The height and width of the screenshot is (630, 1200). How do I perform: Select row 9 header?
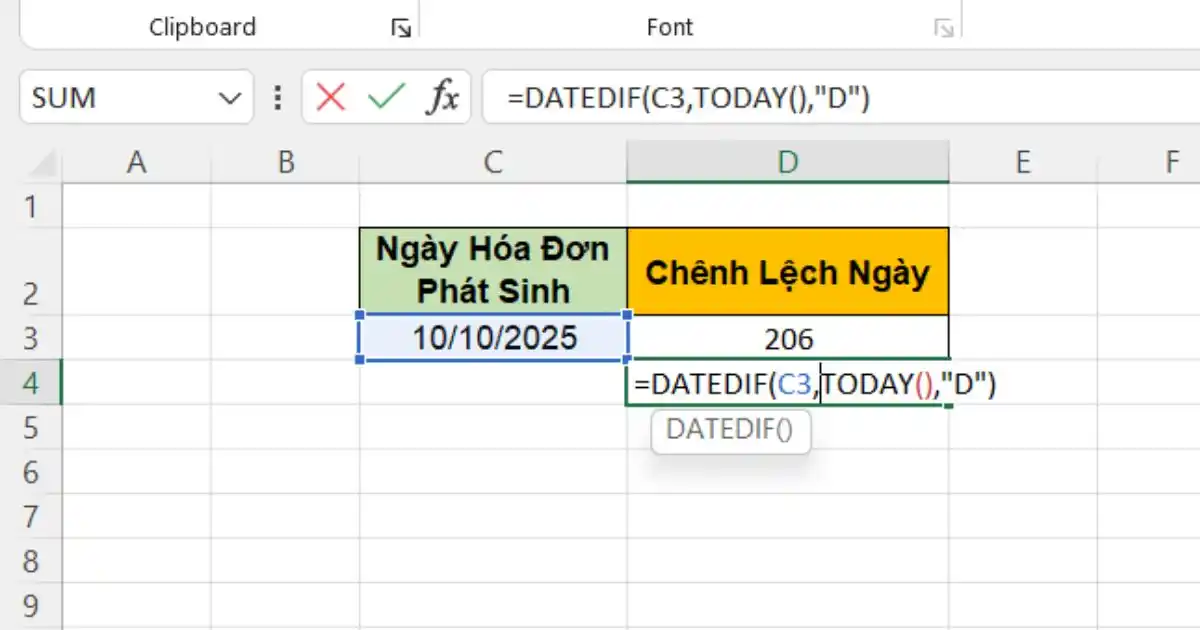tap(31, 603)
